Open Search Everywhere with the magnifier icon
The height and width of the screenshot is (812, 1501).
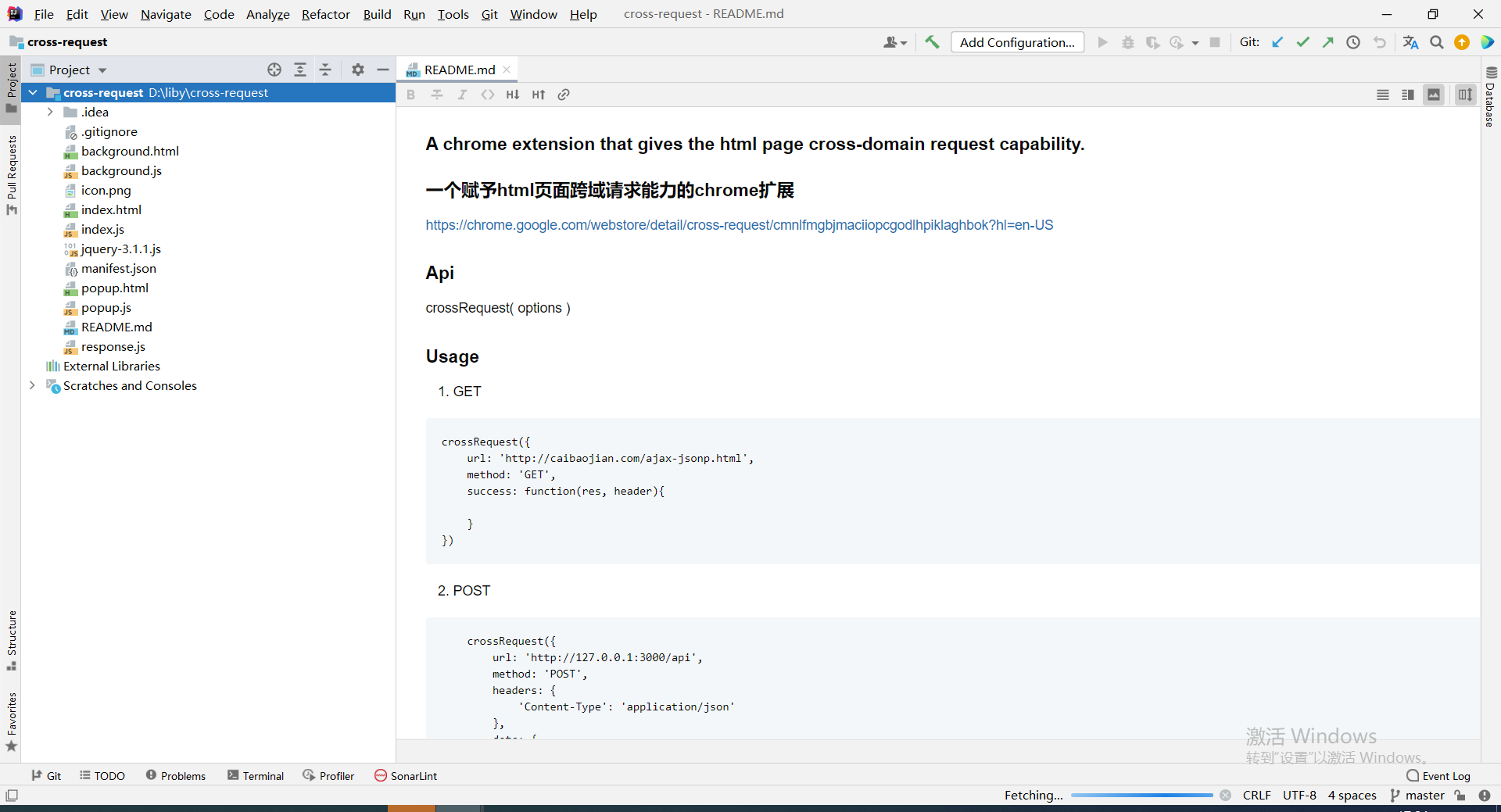coord(1436,42)
